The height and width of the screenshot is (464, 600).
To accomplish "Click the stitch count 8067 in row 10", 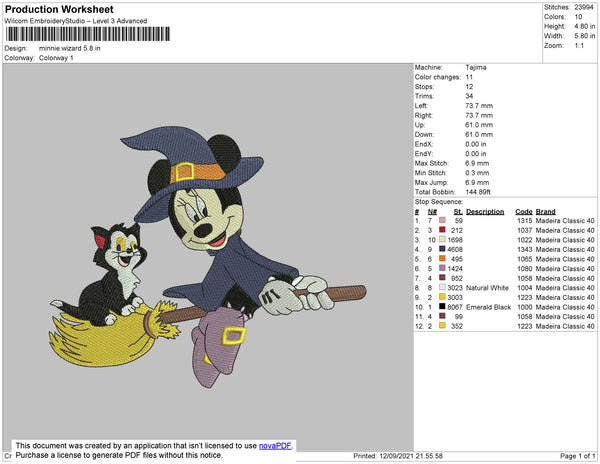I will click(x=455, y=307).
